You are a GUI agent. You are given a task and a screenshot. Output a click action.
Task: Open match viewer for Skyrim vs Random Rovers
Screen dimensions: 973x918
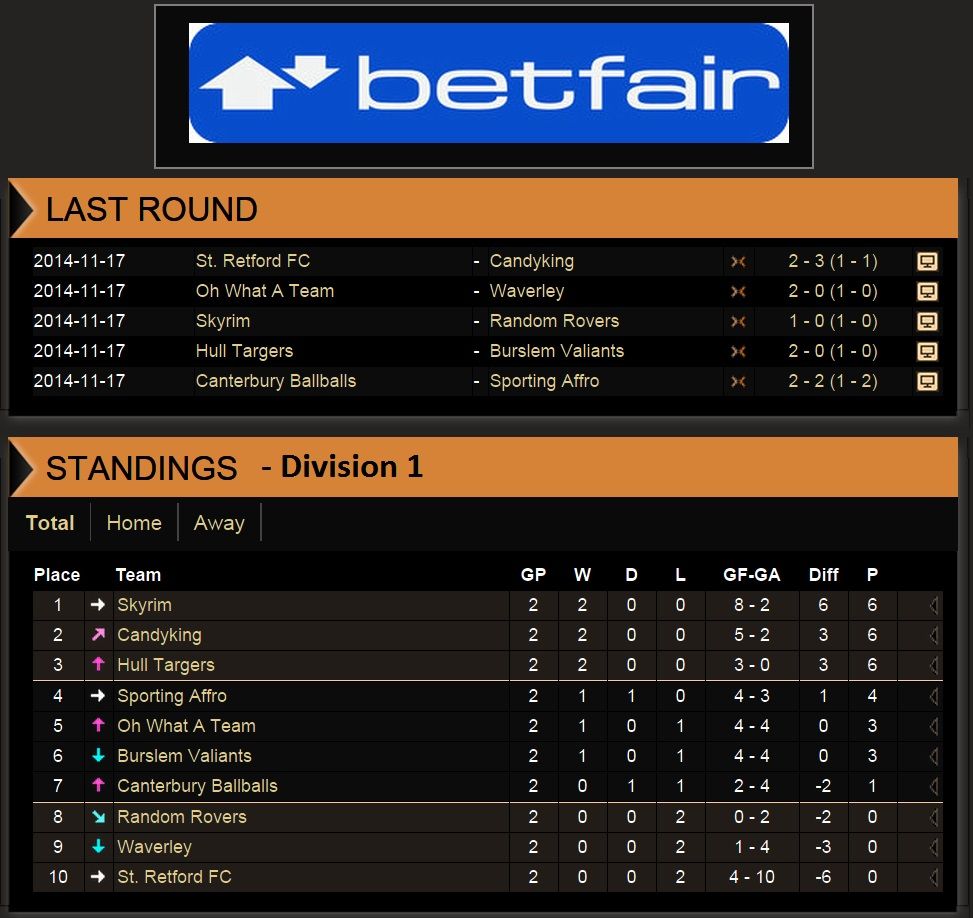pos(927,322)
